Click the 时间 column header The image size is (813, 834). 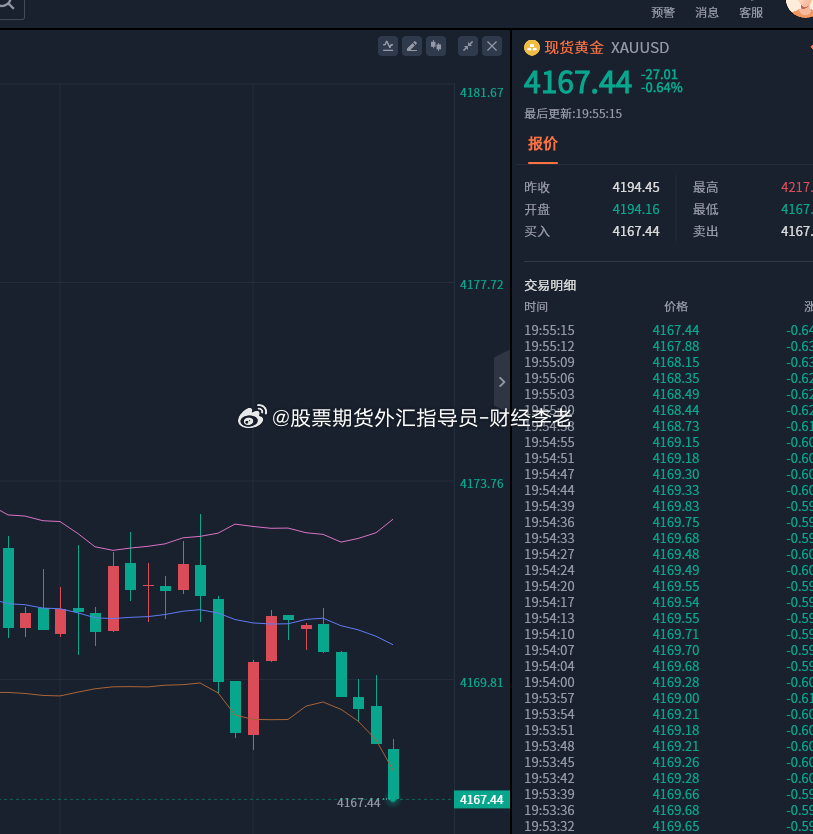(536, 307)
